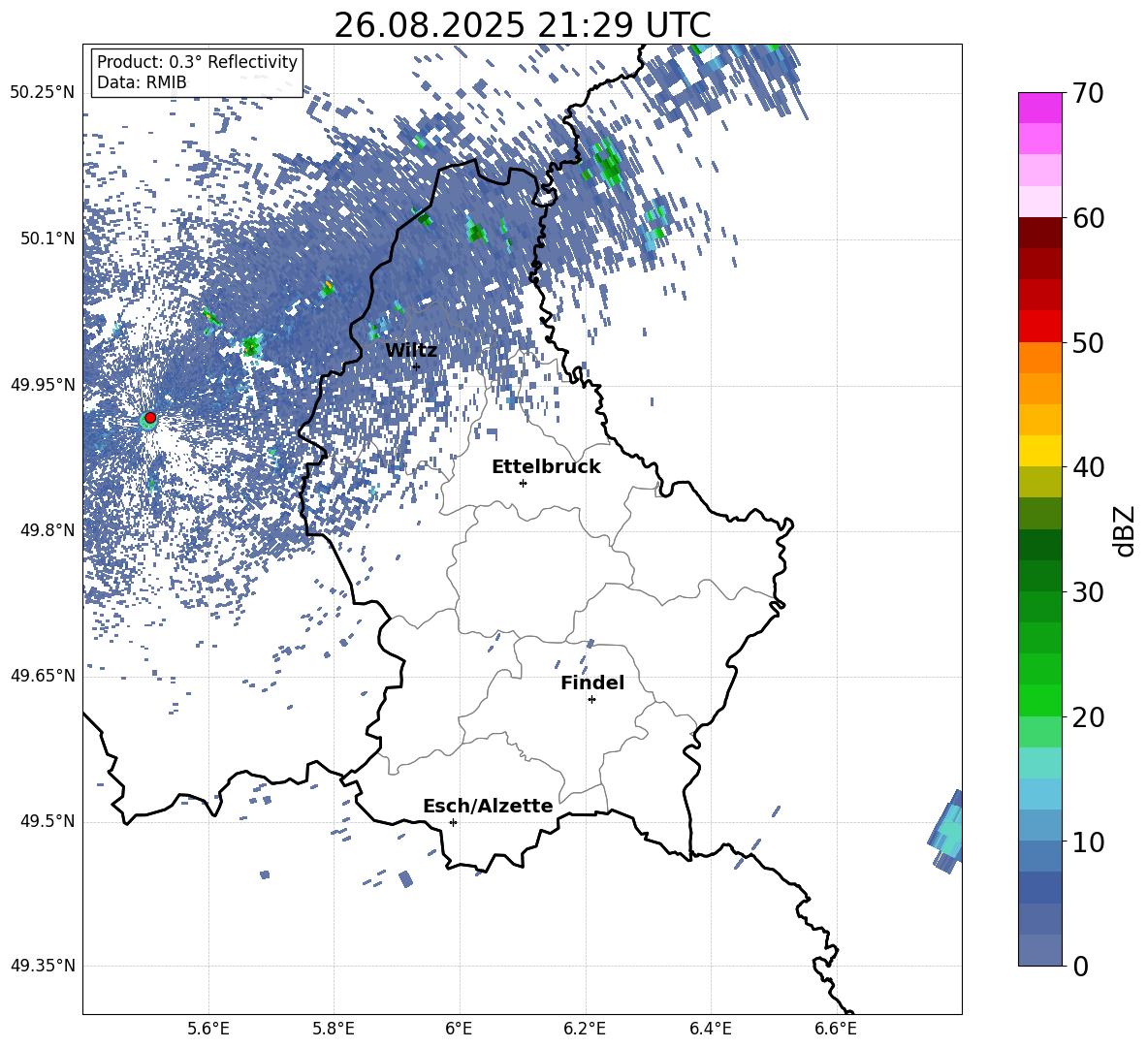
Task: Pick the turquoise swatch near 17 dBZ
Action: coord(1040,763)
